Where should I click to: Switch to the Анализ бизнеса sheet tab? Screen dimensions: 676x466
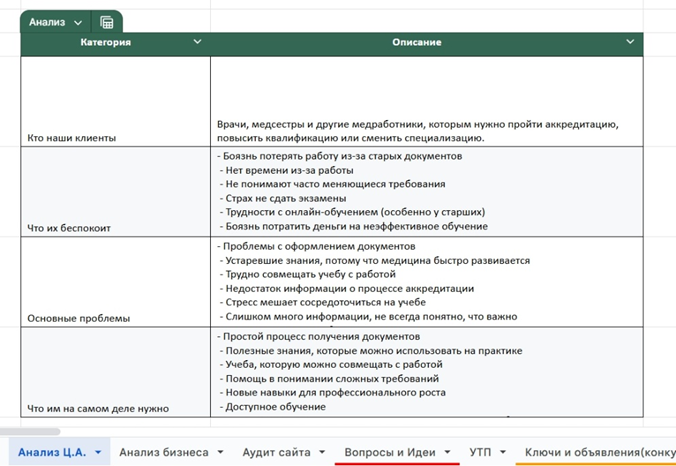pyautogui.click(x=164, y=452)
